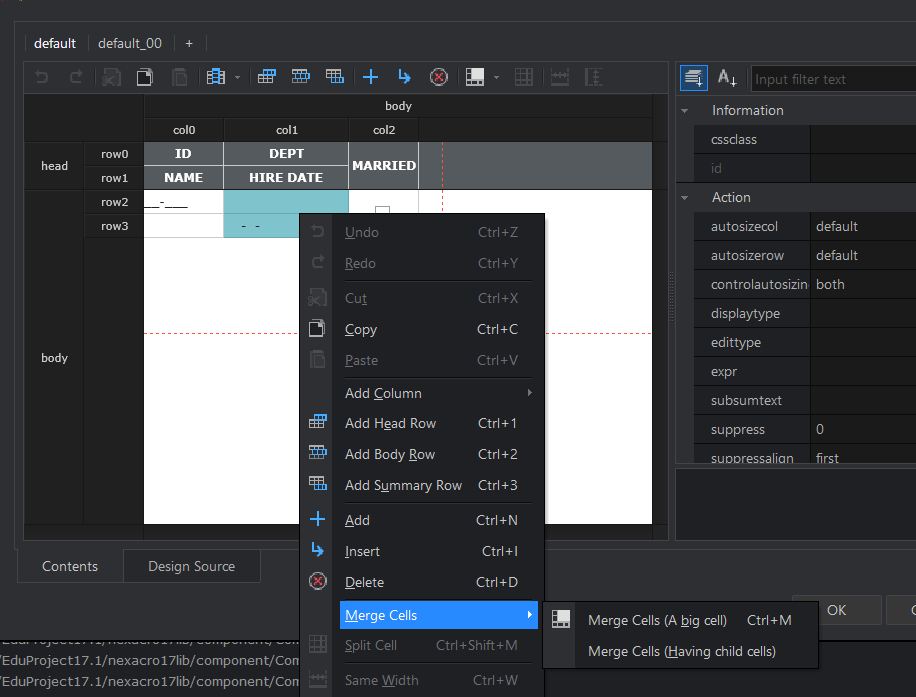Open the Add Column dropdown arrow in the toolbar
This screenshot has height=697, width=916.
[237, 77]
